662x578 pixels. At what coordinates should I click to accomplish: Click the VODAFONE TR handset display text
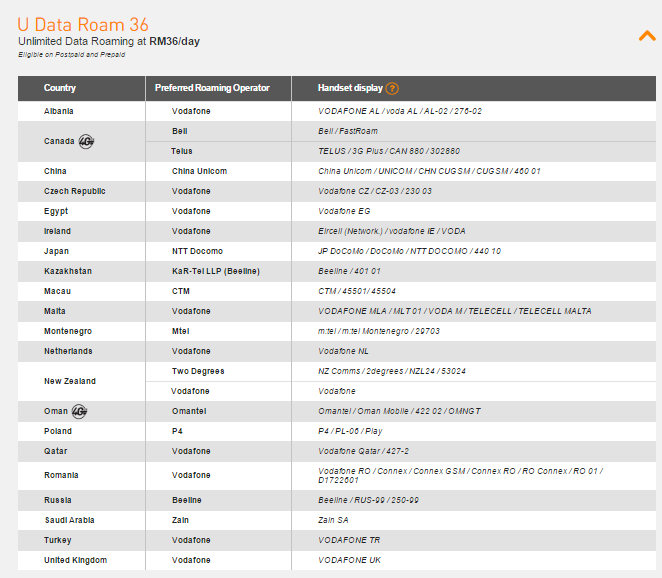click(x=349, y=540)
